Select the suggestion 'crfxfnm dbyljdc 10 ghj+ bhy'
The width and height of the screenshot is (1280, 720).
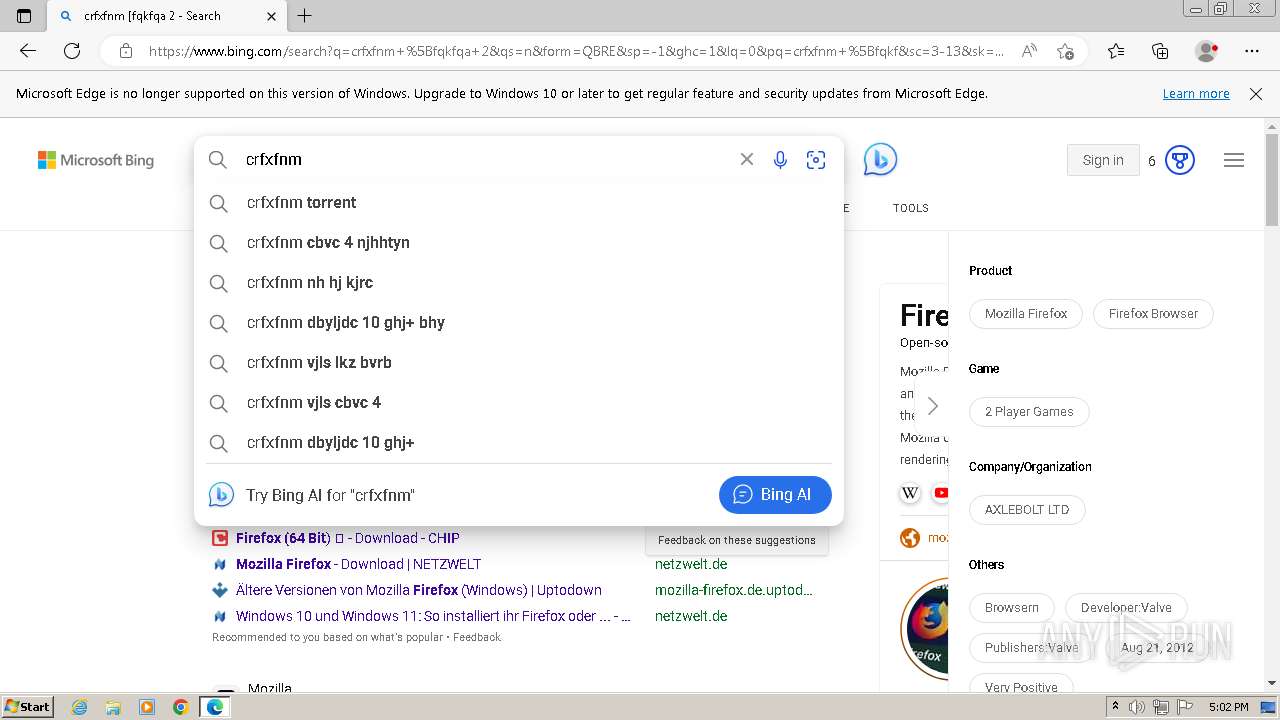tap(519, 323)
